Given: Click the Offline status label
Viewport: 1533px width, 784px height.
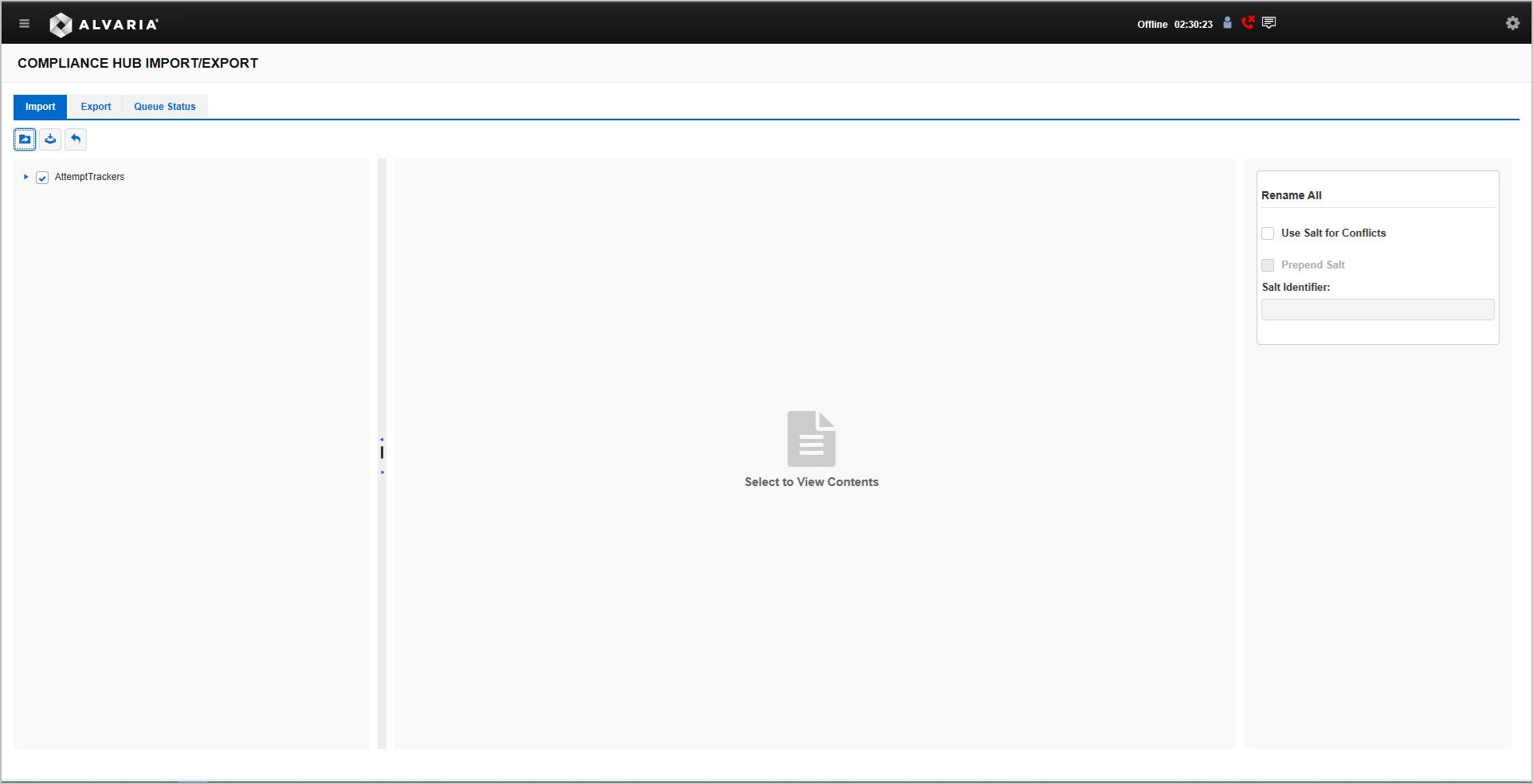Looking at the screenshot, I should tap(1153, 24).
